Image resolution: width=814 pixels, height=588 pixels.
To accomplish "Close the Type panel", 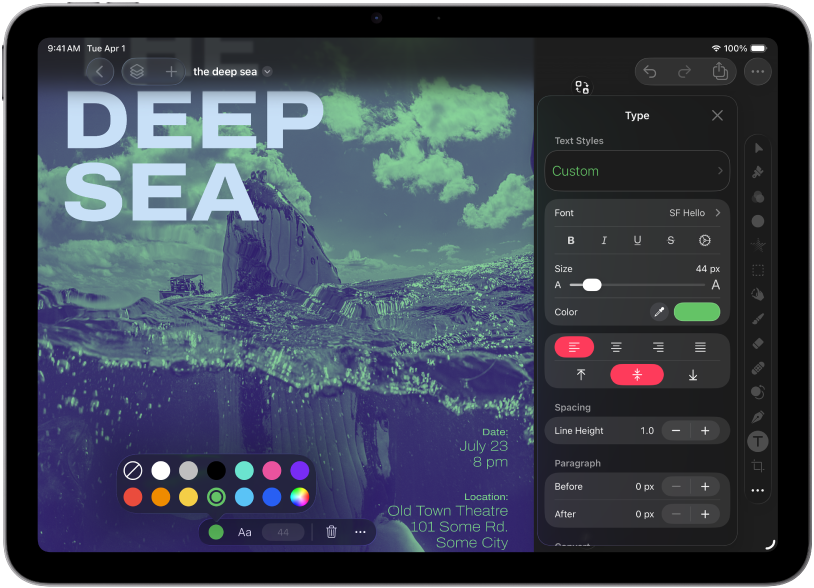I will coord(717,115).
